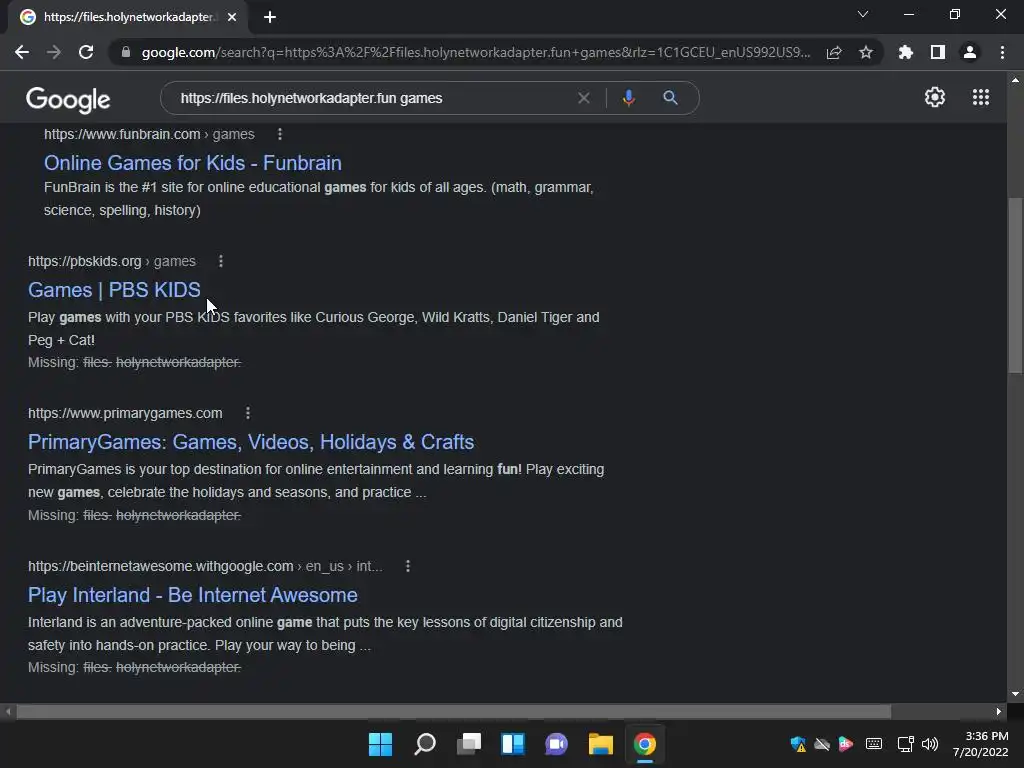
Task: Click the vertical scrollbar thumb
Action: (1015, 285)
